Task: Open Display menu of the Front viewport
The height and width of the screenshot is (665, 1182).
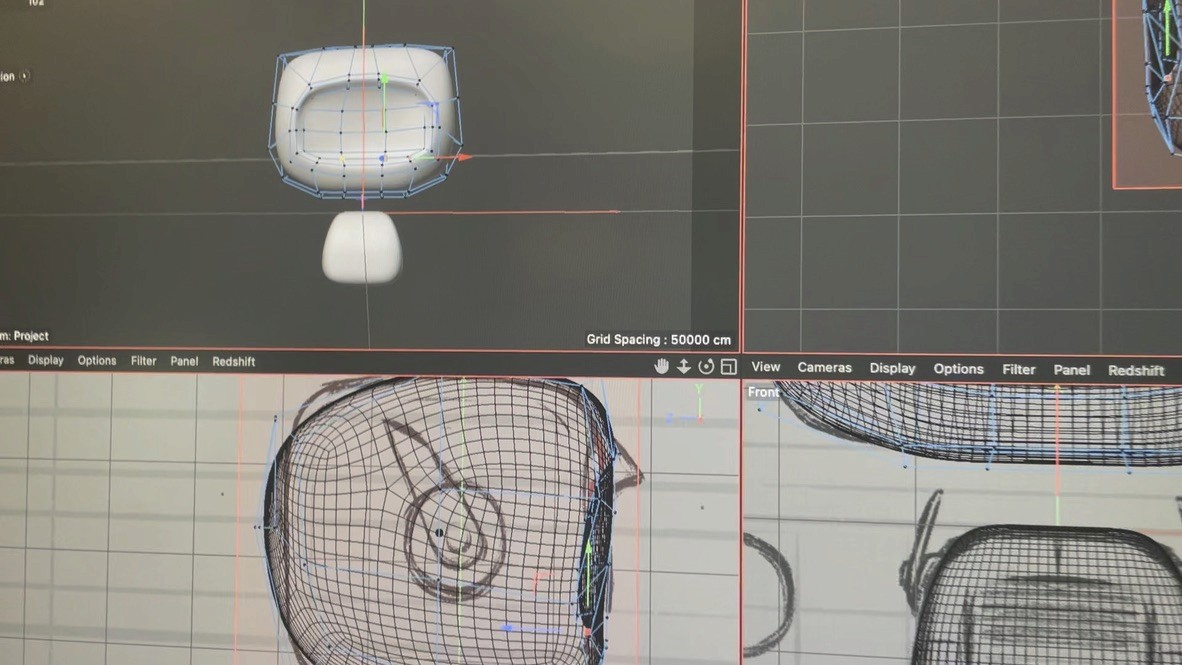Action: click(893, 368)
